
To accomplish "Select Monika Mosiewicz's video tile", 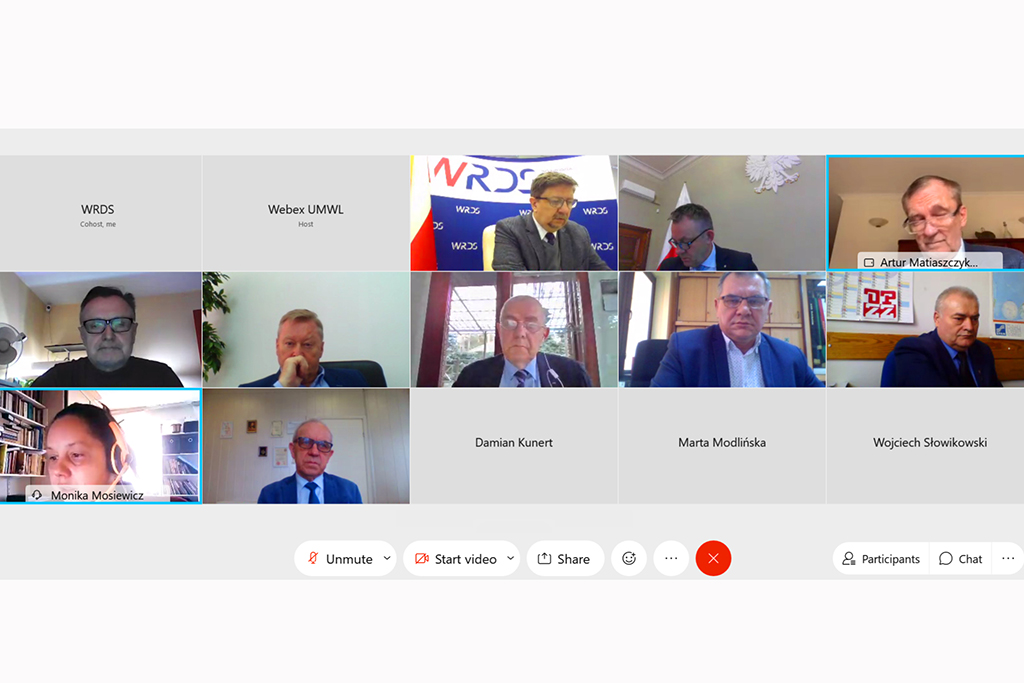I will (x=101, y=446).
